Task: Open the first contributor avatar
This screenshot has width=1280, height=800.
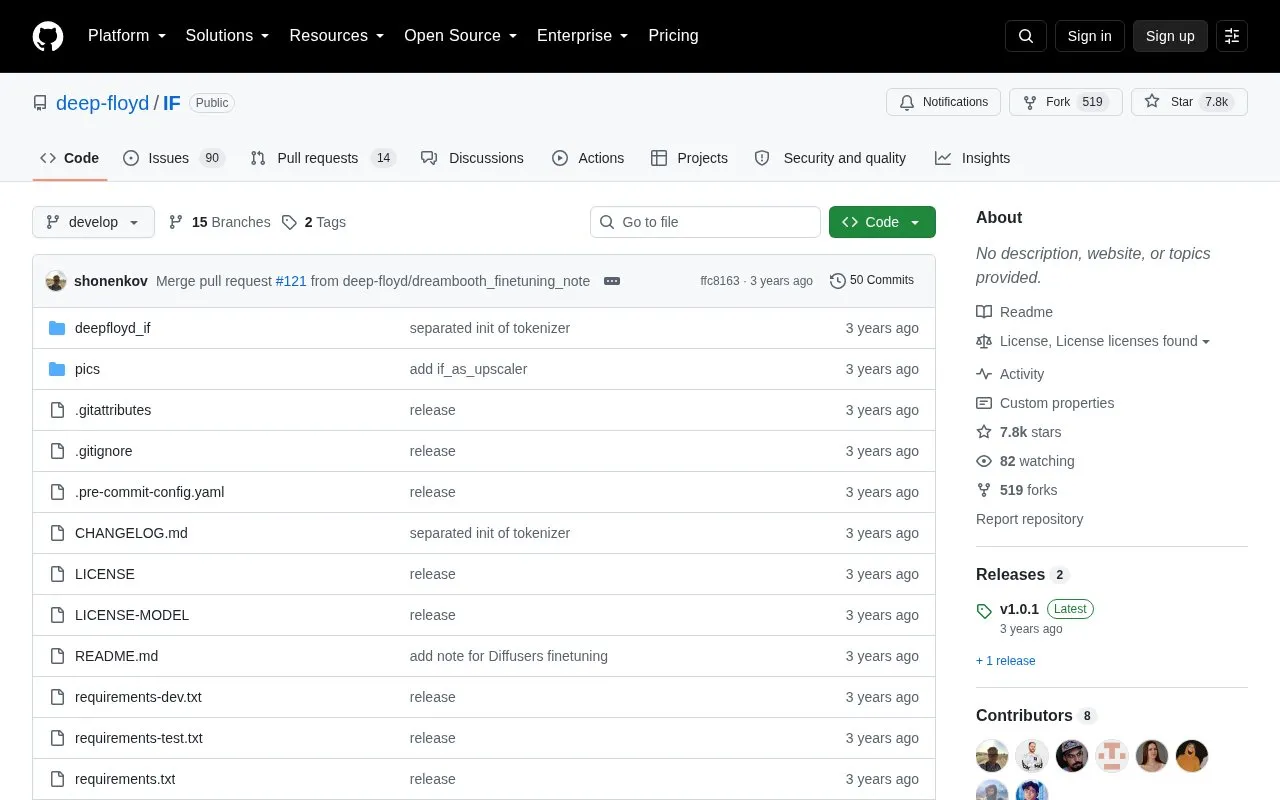Action: [992, 756]
